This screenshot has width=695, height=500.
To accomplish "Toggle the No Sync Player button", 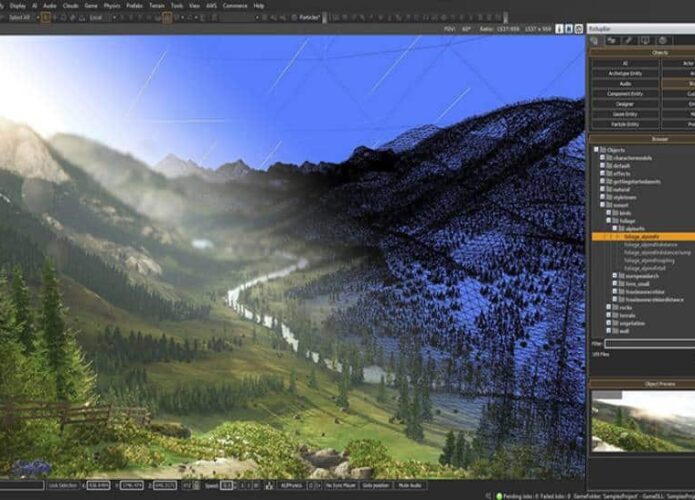I will tap(341, 486).
